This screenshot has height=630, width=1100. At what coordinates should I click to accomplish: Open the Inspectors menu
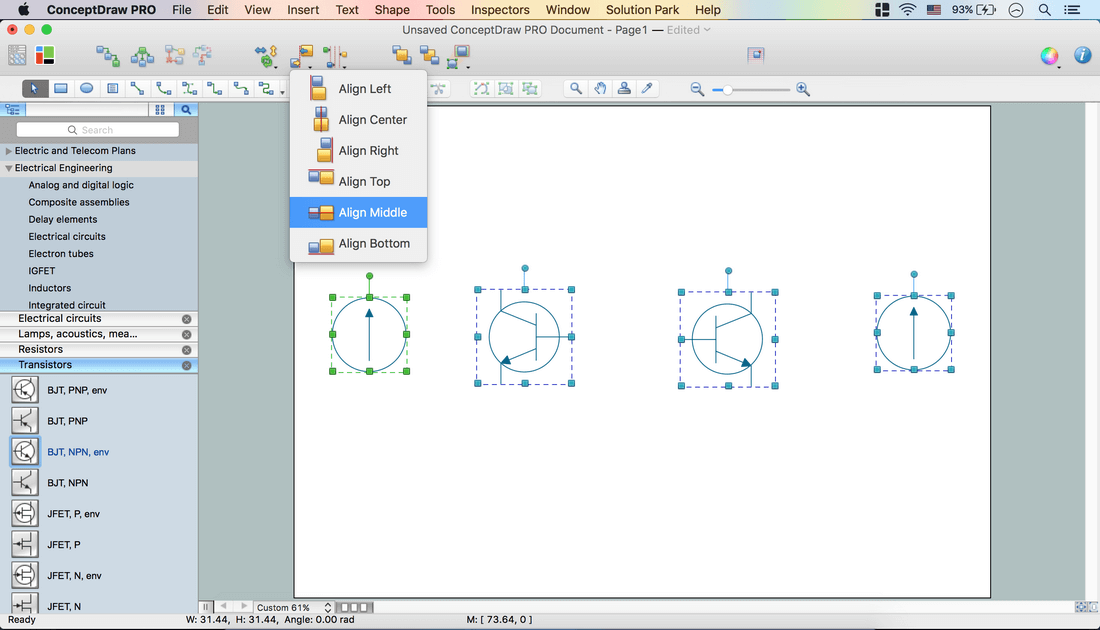pos(500,10)
